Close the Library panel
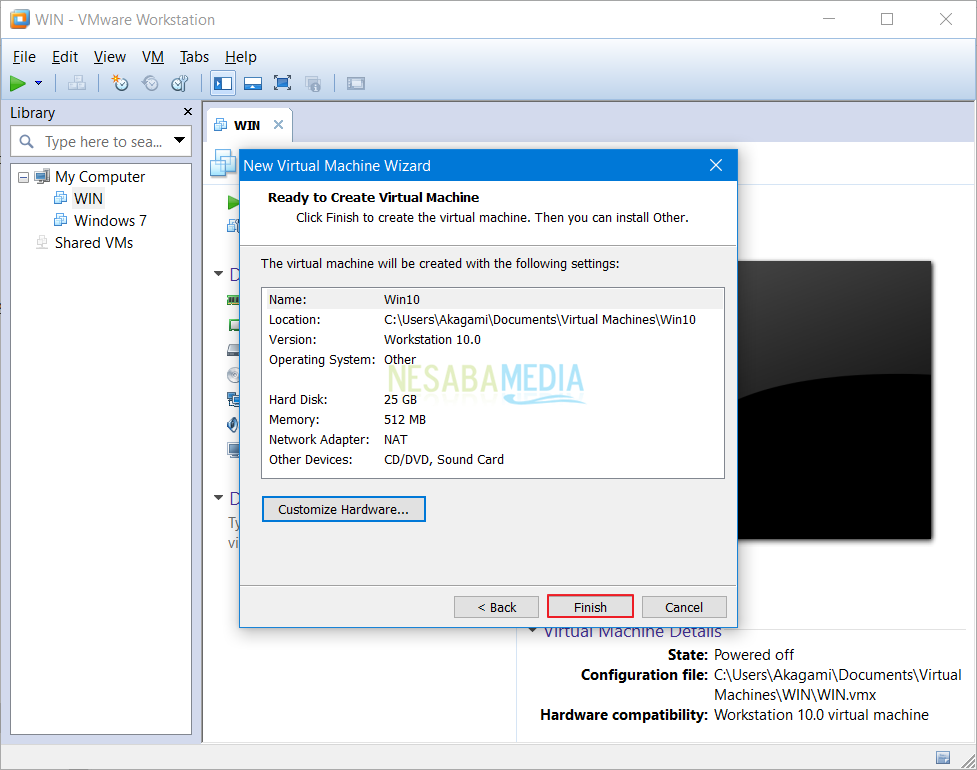Screen dimensions: 977x770 pyautogui.click(x=188, y=112)
